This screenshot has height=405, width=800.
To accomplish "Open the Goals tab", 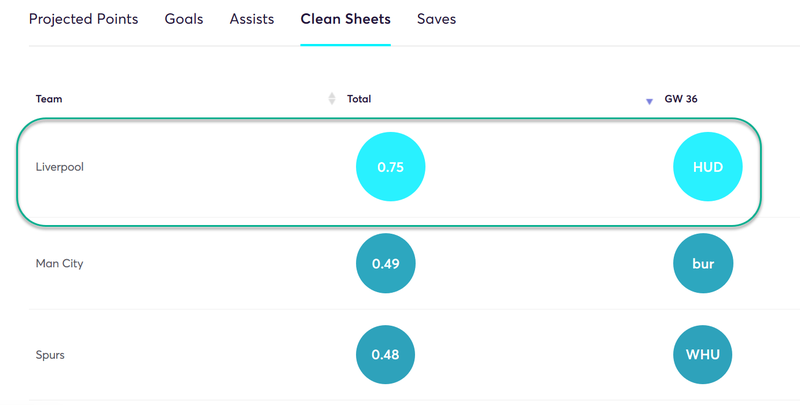I will (184, 19).
